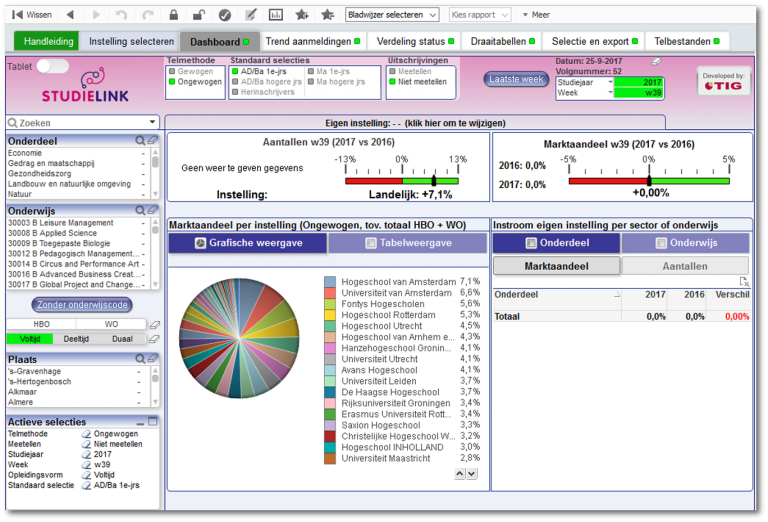
Task: Open the Handleiding tab
Action: click(x=46, y=42)
